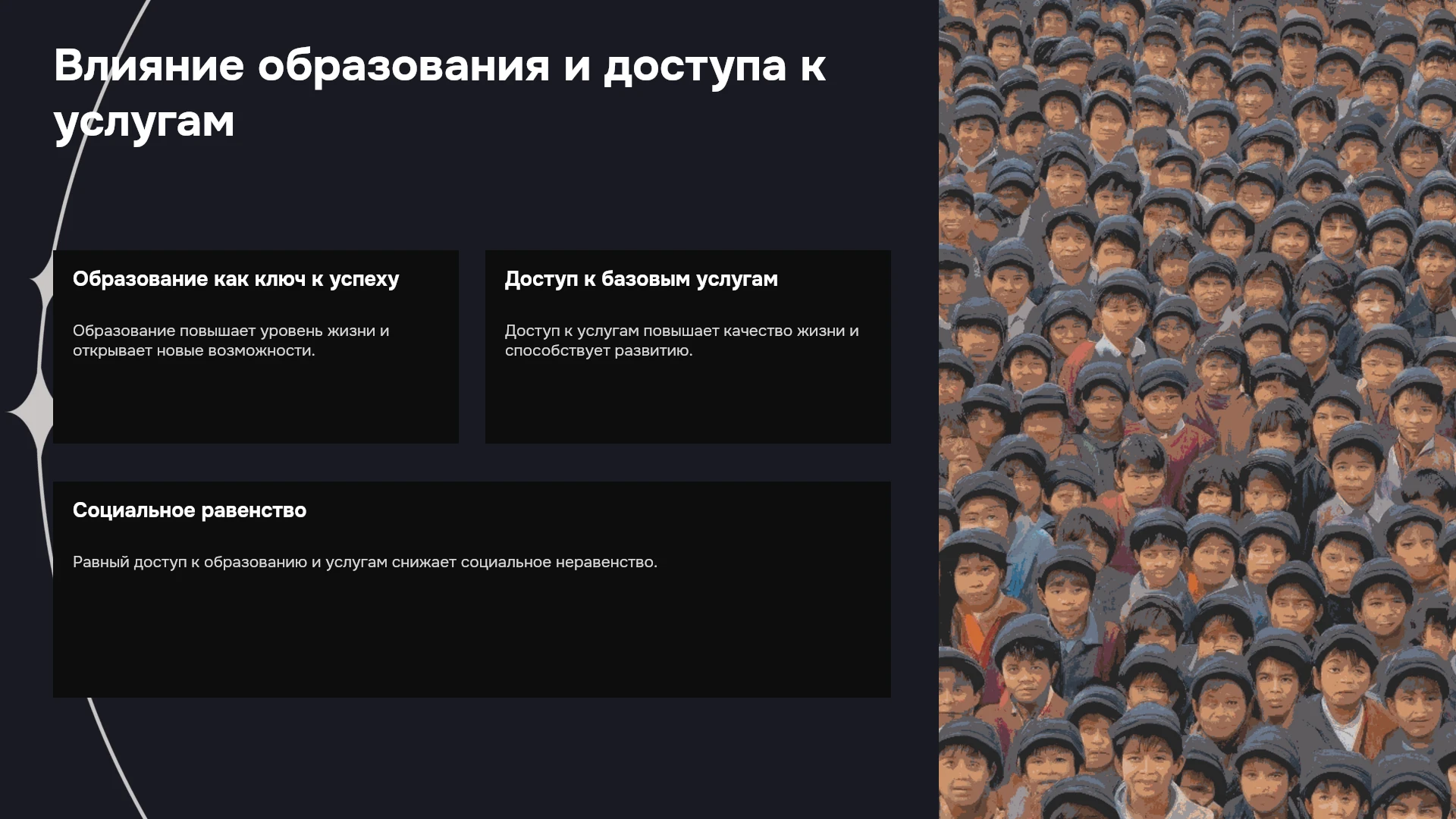Select the crowd of faces image
The image size is (1456, 819).
(1197, 409)
